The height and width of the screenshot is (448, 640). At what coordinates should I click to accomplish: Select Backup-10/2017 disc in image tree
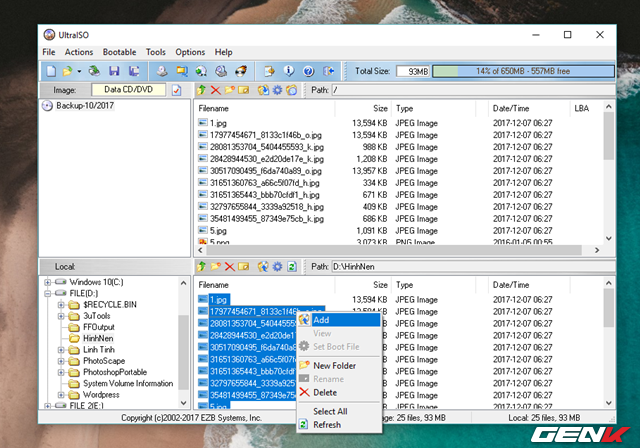[85, 106]
